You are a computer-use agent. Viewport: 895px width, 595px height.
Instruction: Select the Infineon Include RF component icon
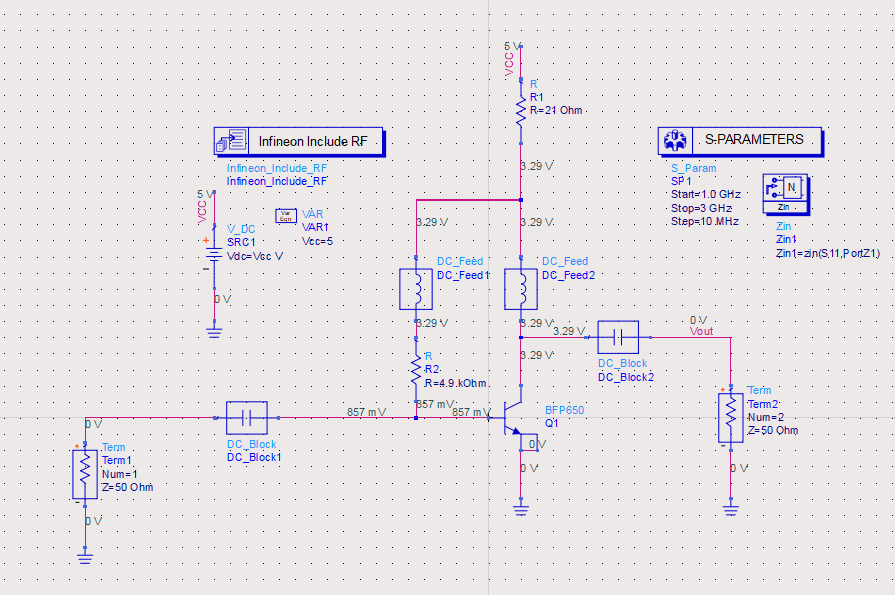(x=231, y=141)
